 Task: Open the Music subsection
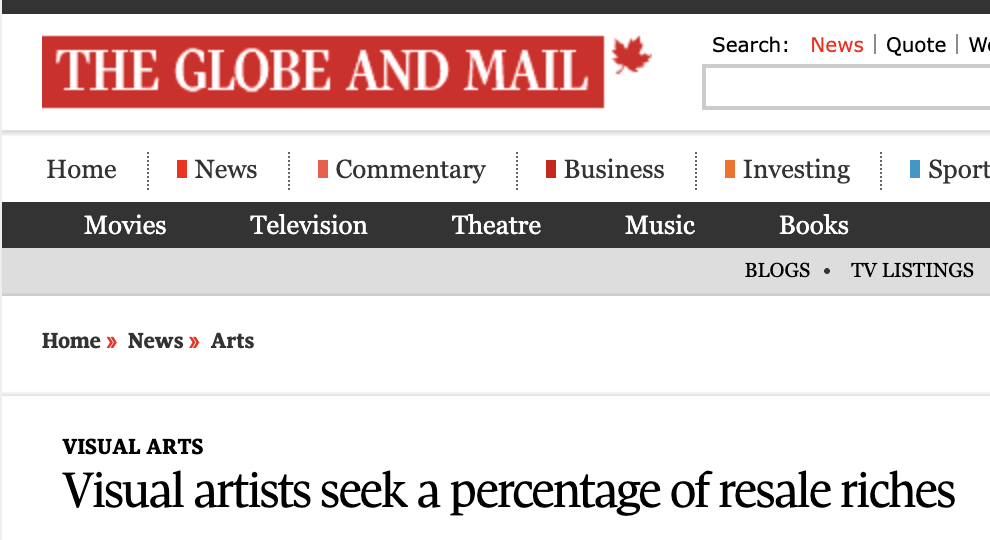(x=660, y=225)
